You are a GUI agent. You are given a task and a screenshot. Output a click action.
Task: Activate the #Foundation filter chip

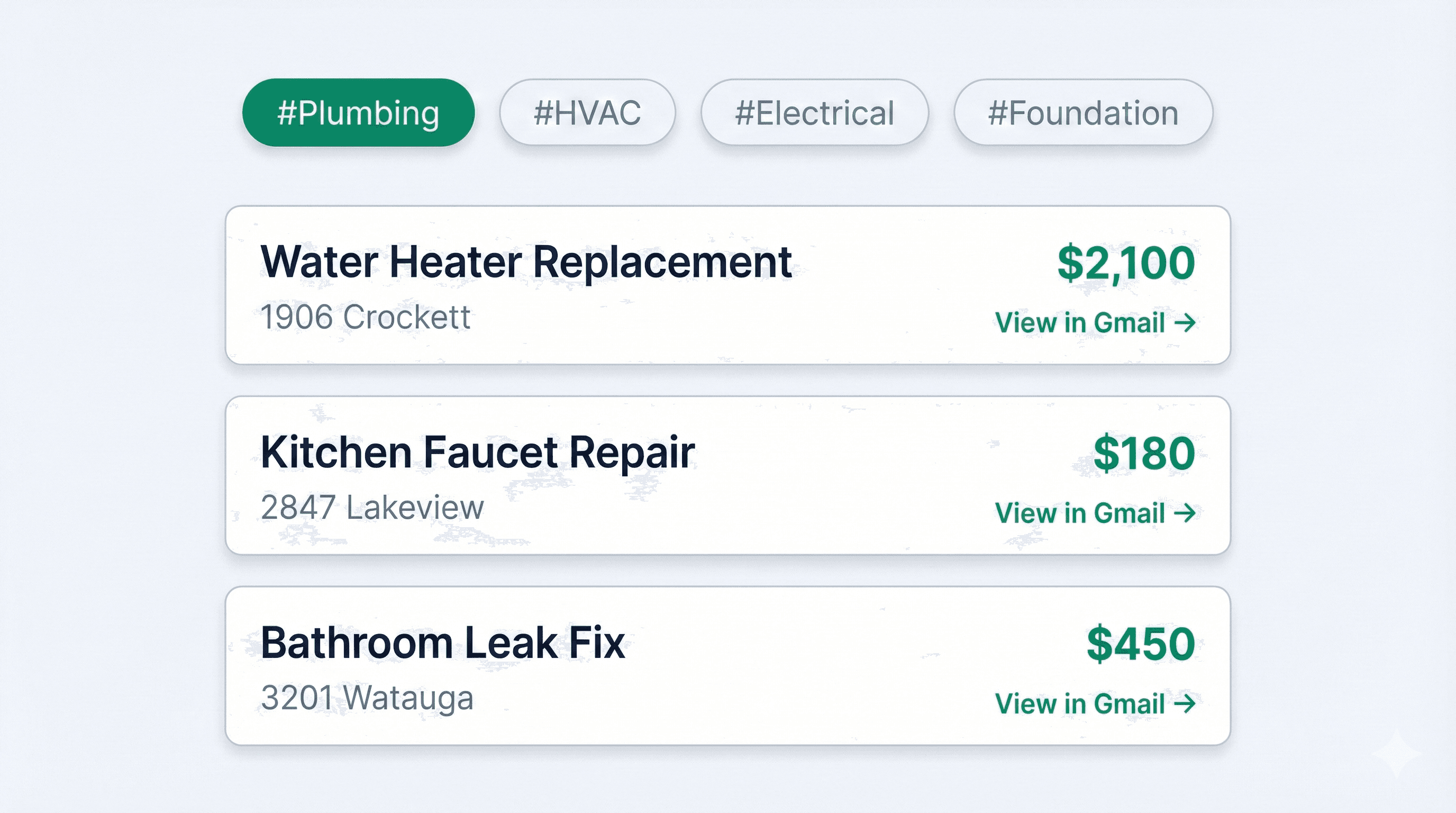click(1082, 112)
